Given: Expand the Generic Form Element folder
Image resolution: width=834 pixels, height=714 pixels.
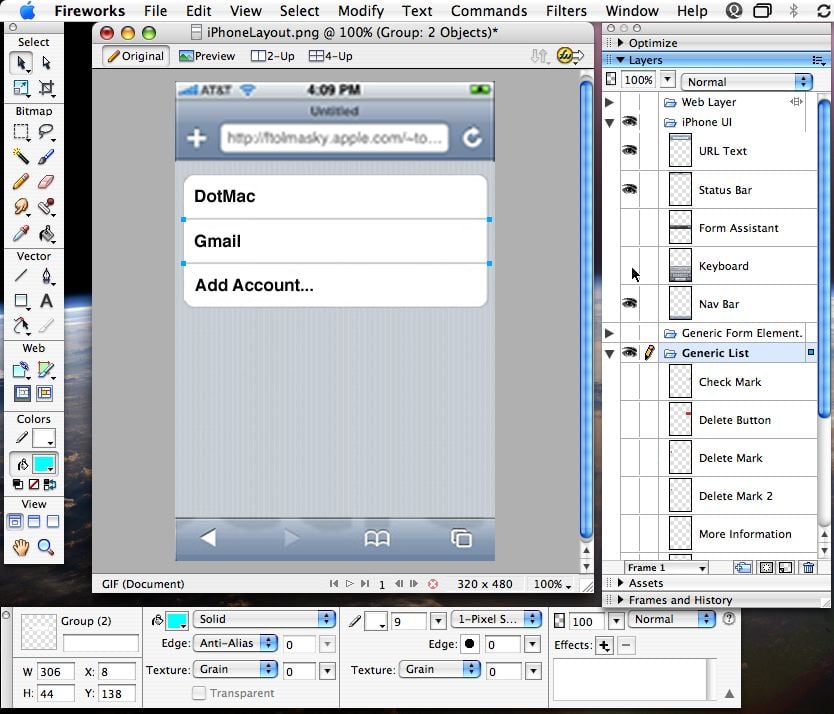Looking at the screenshot, I should click(x=610, y=333).
